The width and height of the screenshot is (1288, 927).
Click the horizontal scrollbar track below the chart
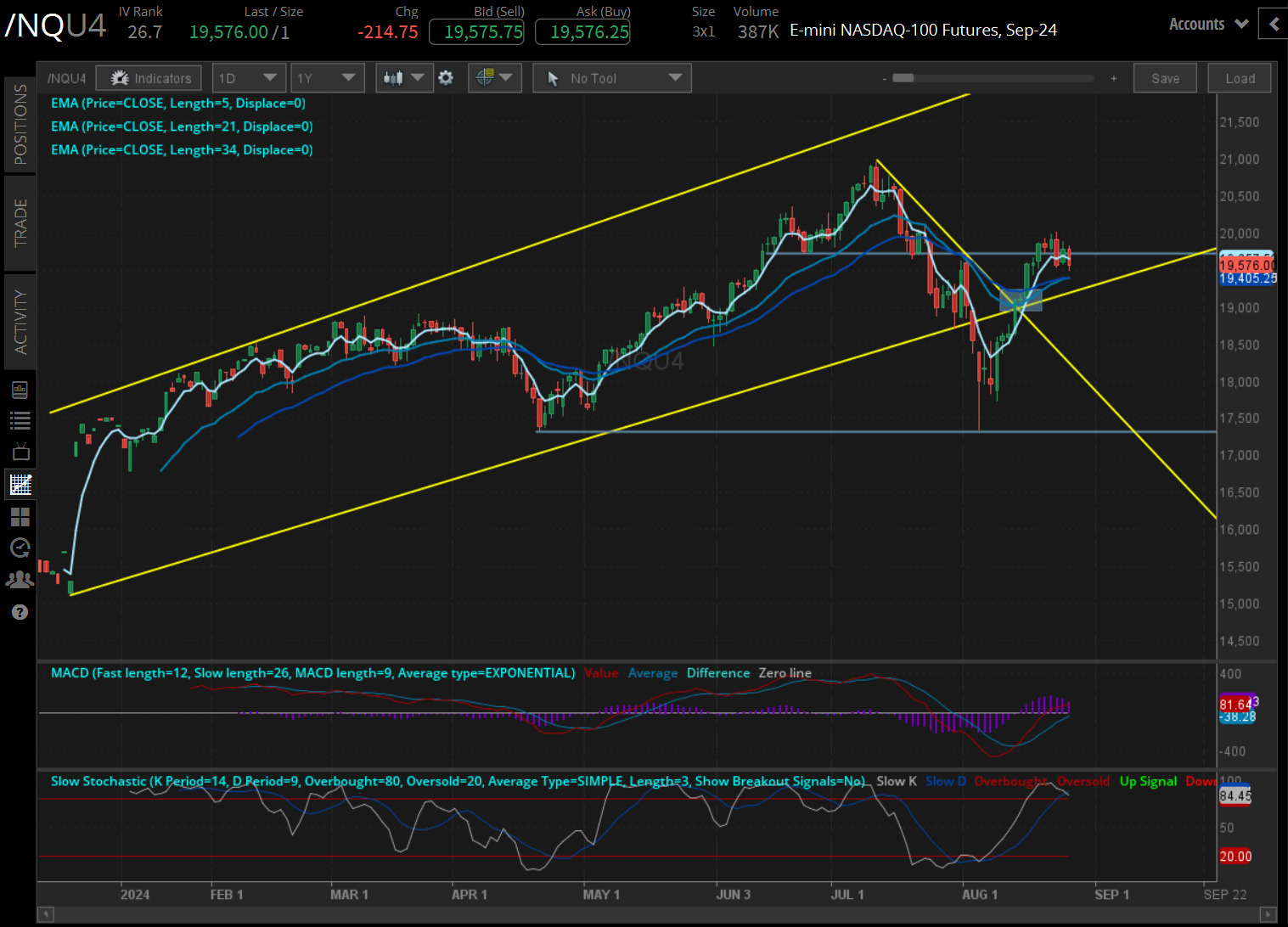point(656,914)
